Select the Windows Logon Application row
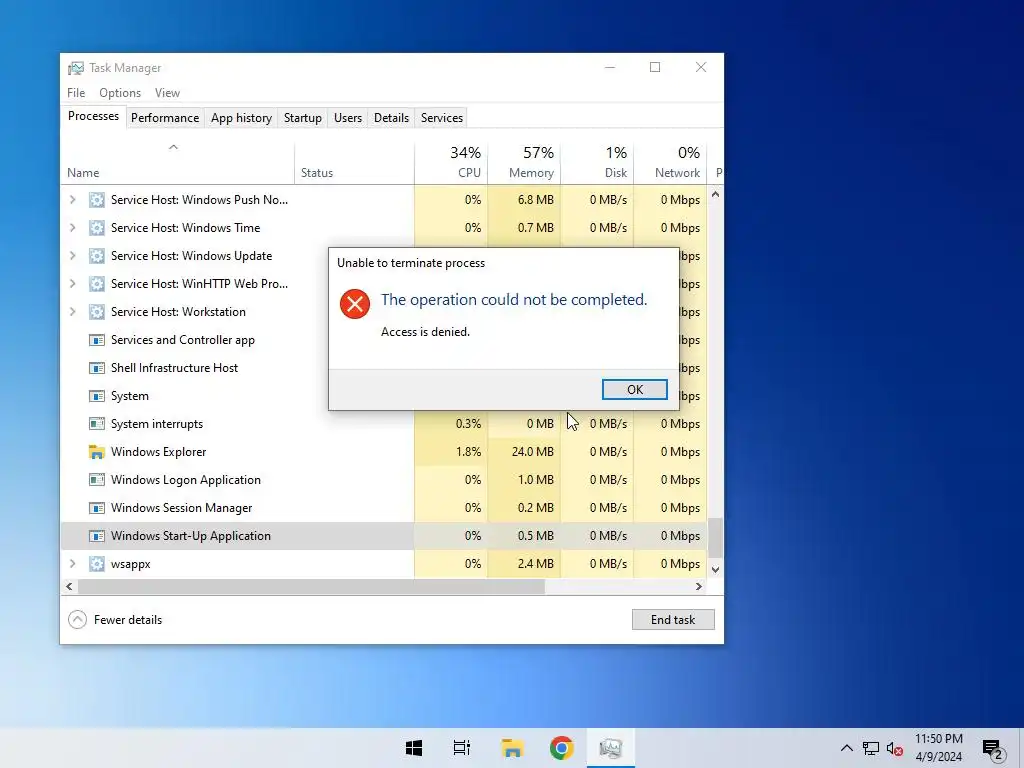This screenshot has width=1024, height=768. tap(384, 480)
